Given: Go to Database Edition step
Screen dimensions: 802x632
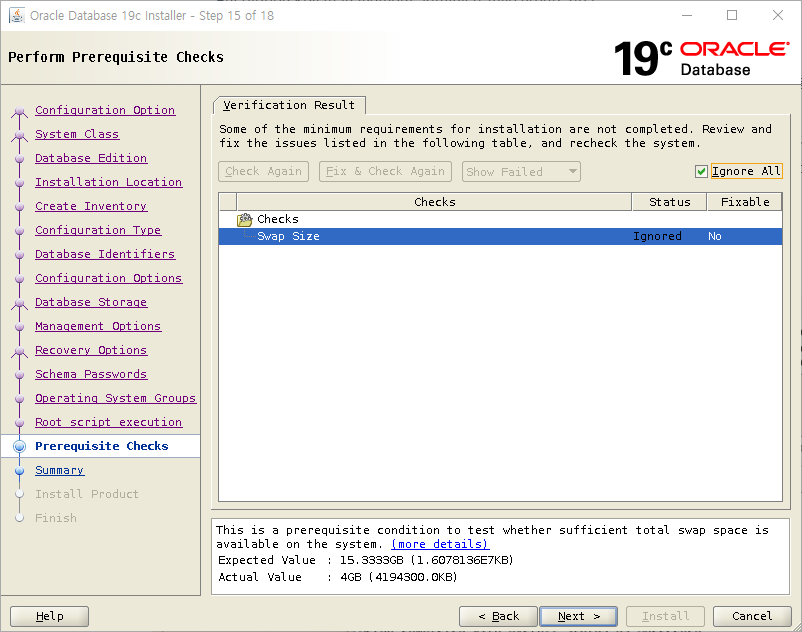Looking at the screenshot, I should (x=91, y=158).
